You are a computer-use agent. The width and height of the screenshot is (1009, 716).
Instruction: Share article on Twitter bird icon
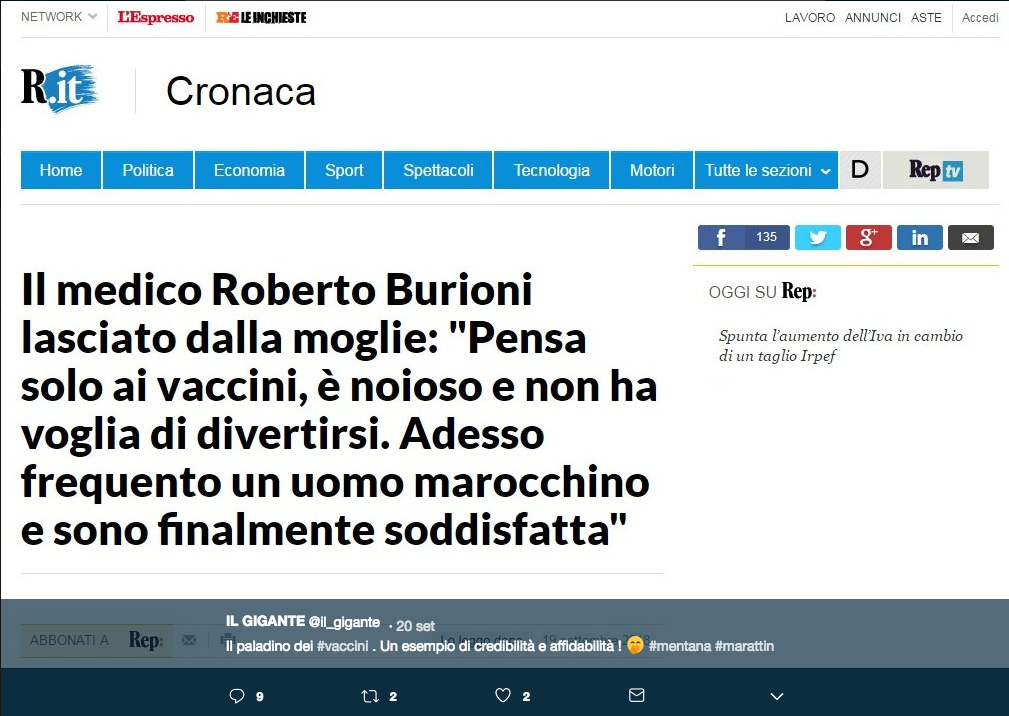click(x=817, y=237)
